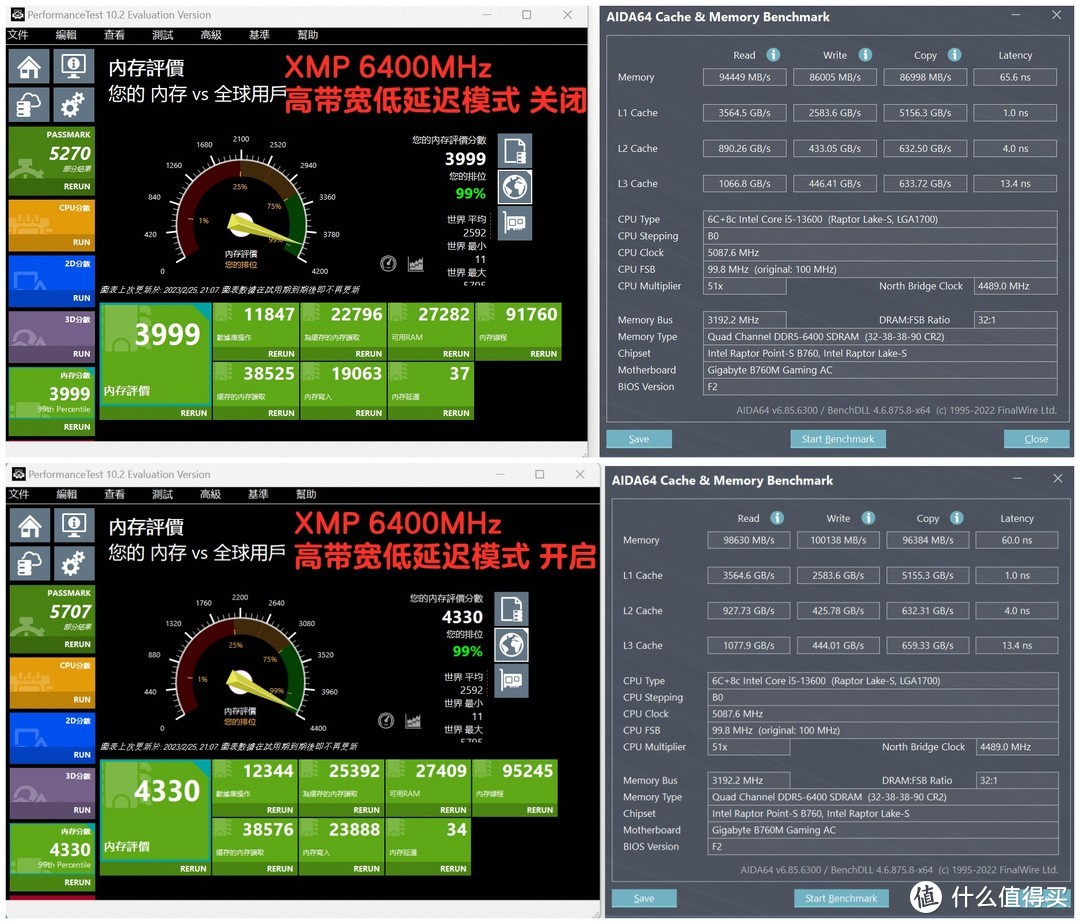Rerun the 91760 memory threaded tile
This screenshot has width=1080, height=924.
[543, 354]
